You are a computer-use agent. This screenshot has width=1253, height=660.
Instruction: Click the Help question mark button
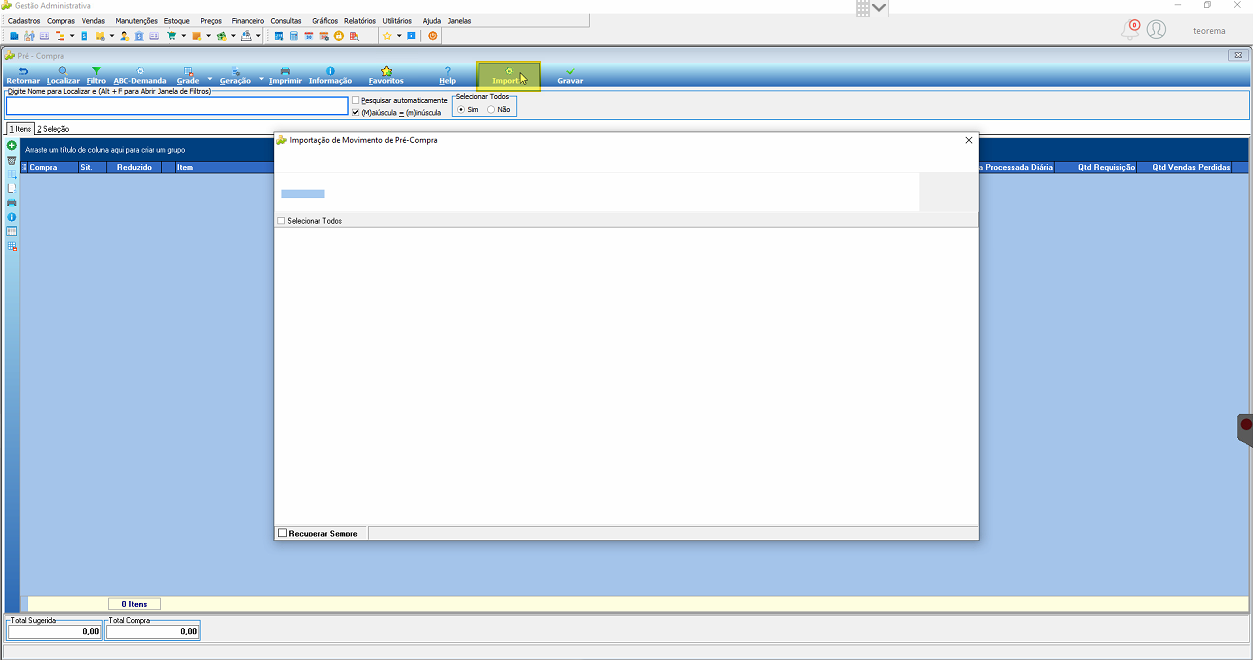tap(447, 76)
